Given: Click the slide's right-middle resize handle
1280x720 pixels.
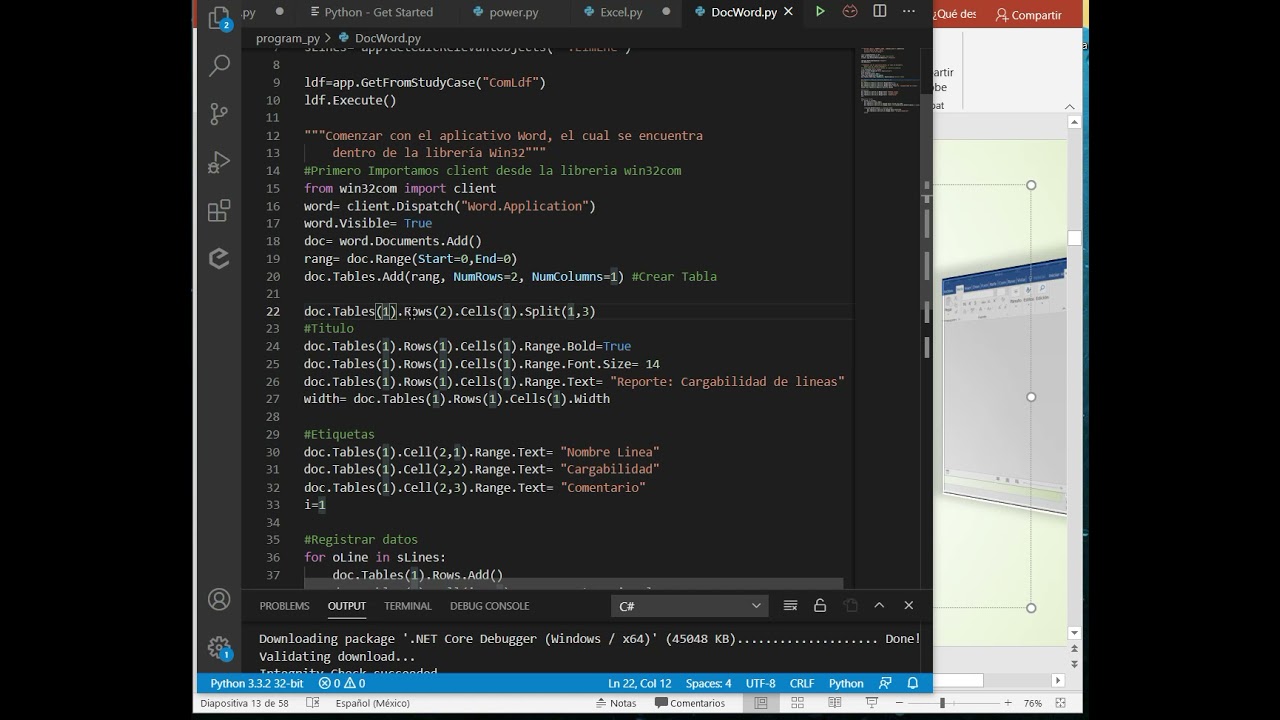Looking at the screenshot, I should (1031, 397).
